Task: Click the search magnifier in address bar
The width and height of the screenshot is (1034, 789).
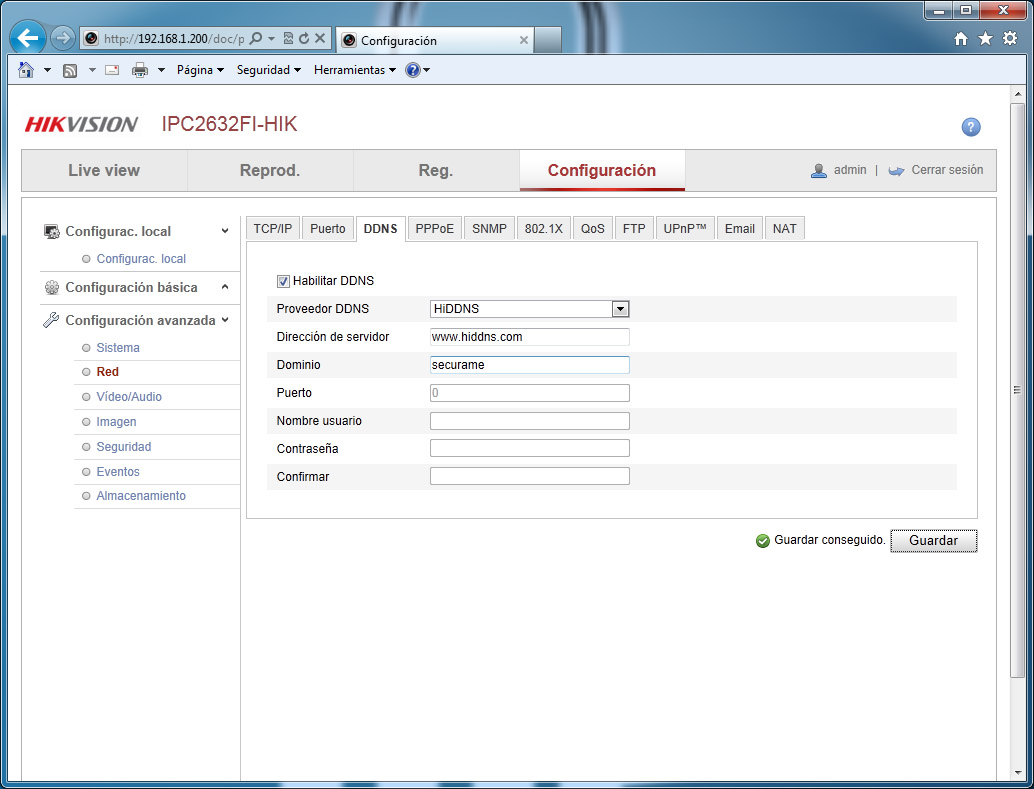Action: pyautogui.click(x=257, y=38)
